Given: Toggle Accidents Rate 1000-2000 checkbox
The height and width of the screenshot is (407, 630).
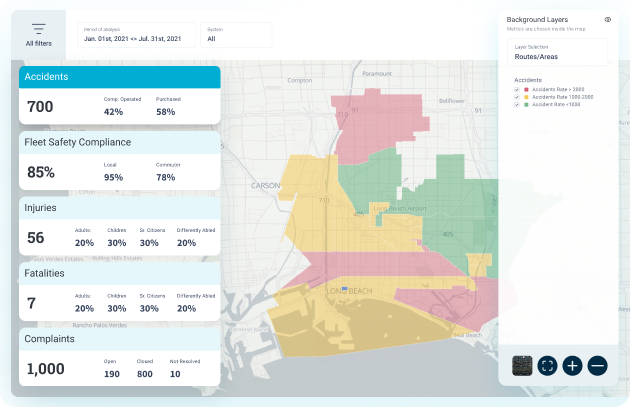Looking at the screenshot, I should coord(516,97).
